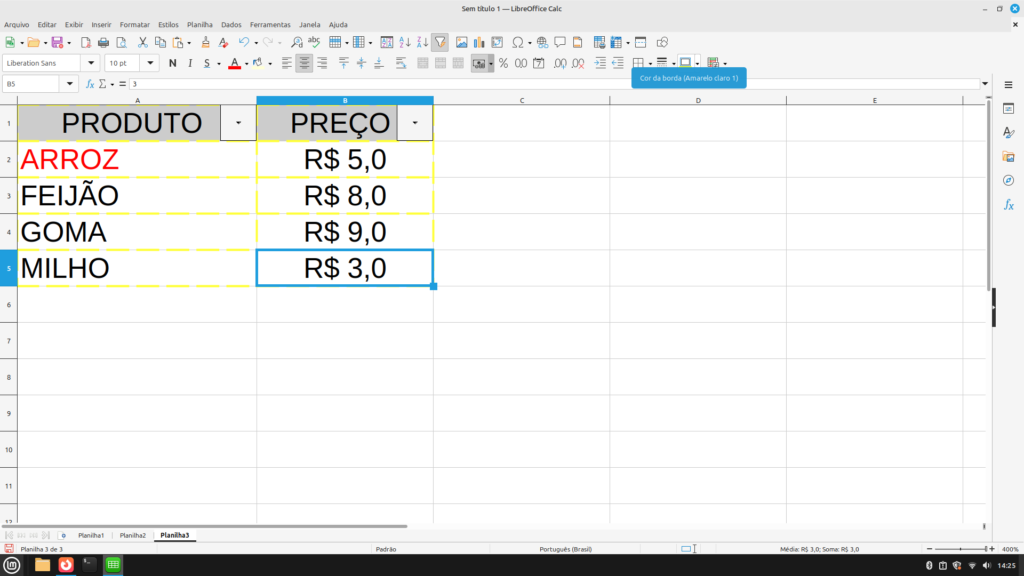This screenshot has width=1024, height=576.
Task: Open the PRODUTO column filter dropdown
Action: (x=238, y=122)
